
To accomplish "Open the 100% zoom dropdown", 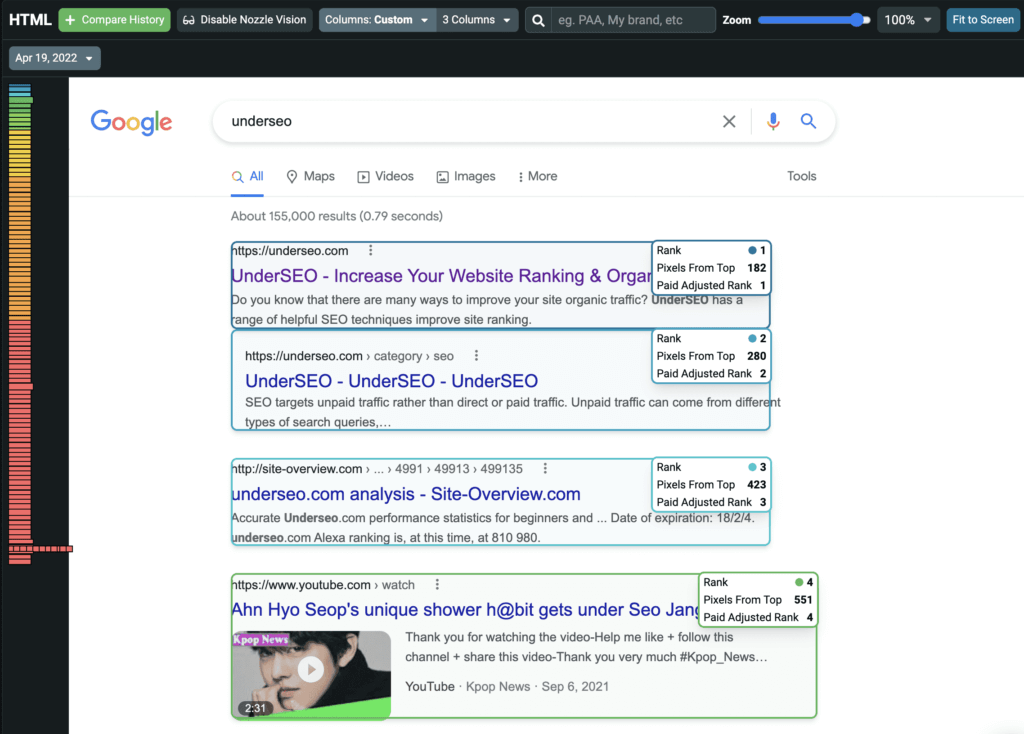I will click(x=908, y=20).
